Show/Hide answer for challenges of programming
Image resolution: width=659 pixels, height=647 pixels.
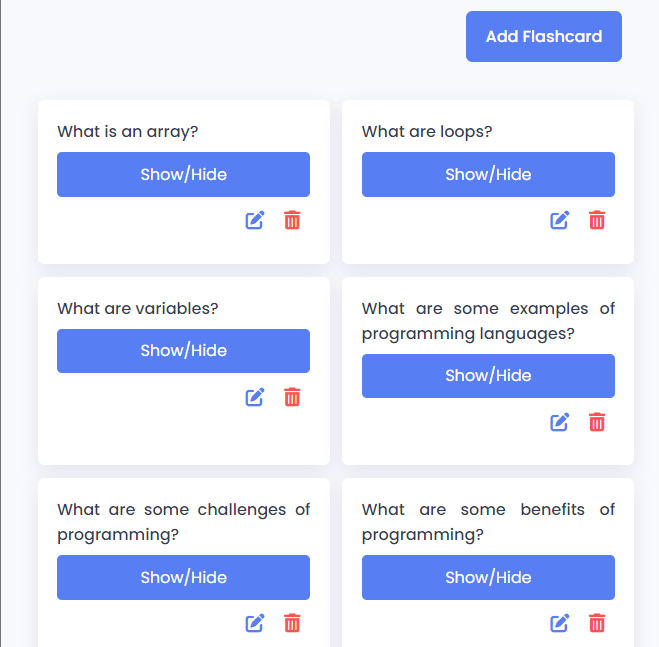pos(183,577)
